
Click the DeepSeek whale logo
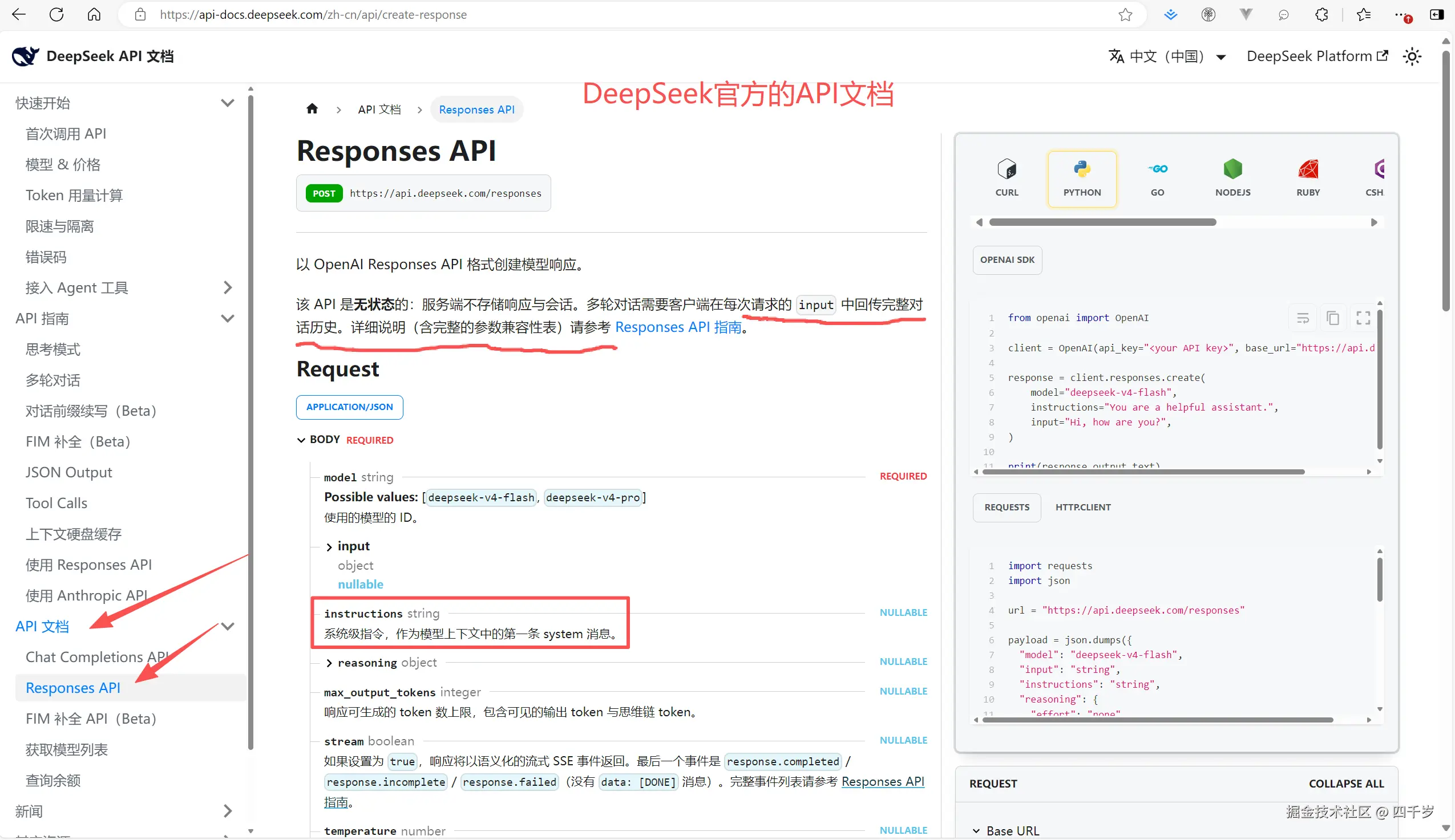point(25,56)
